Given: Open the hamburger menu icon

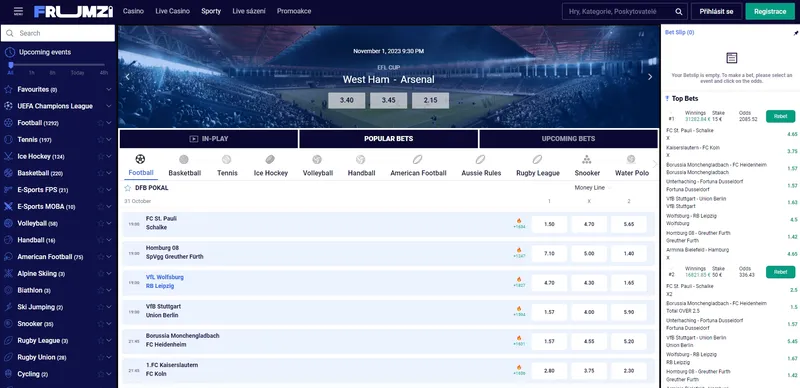Looking at the screenshot, I should 18,11.
